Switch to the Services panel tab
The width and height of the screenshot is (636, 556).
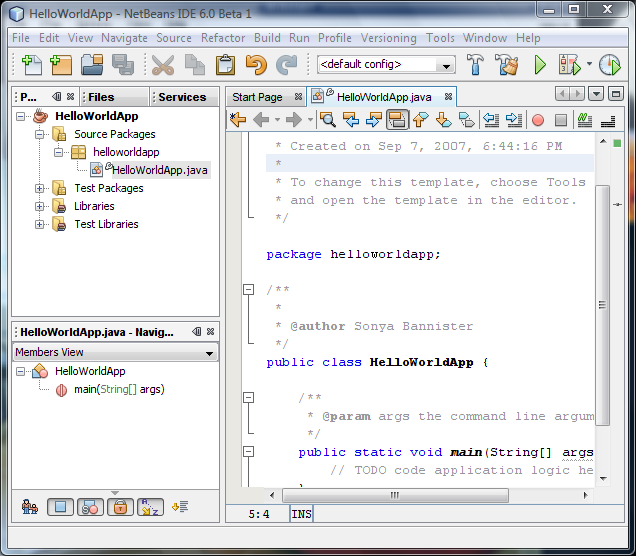(182, 97)
